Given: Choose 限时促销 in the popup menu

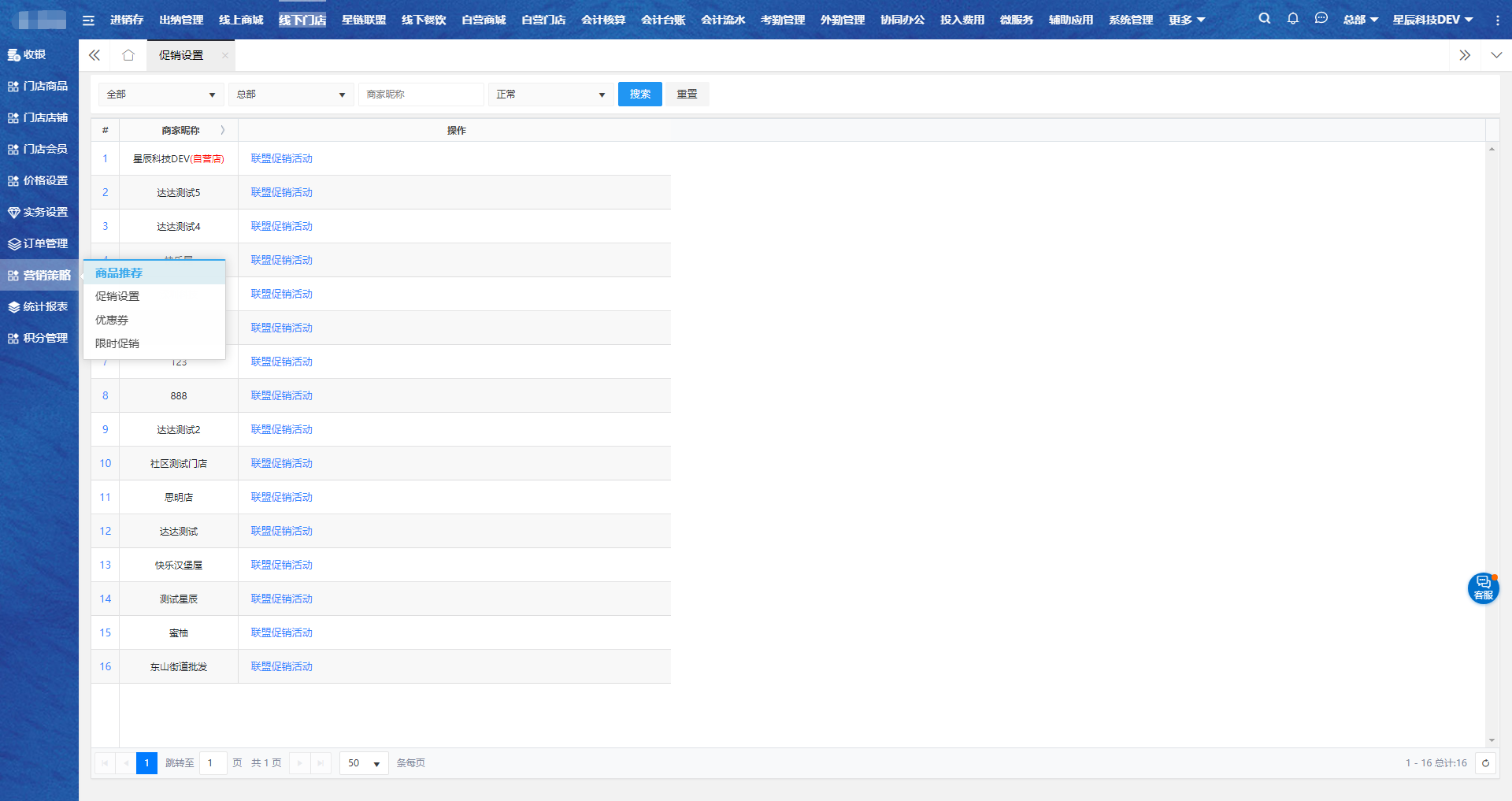Looking at the screenshot, I should point(117,343).
